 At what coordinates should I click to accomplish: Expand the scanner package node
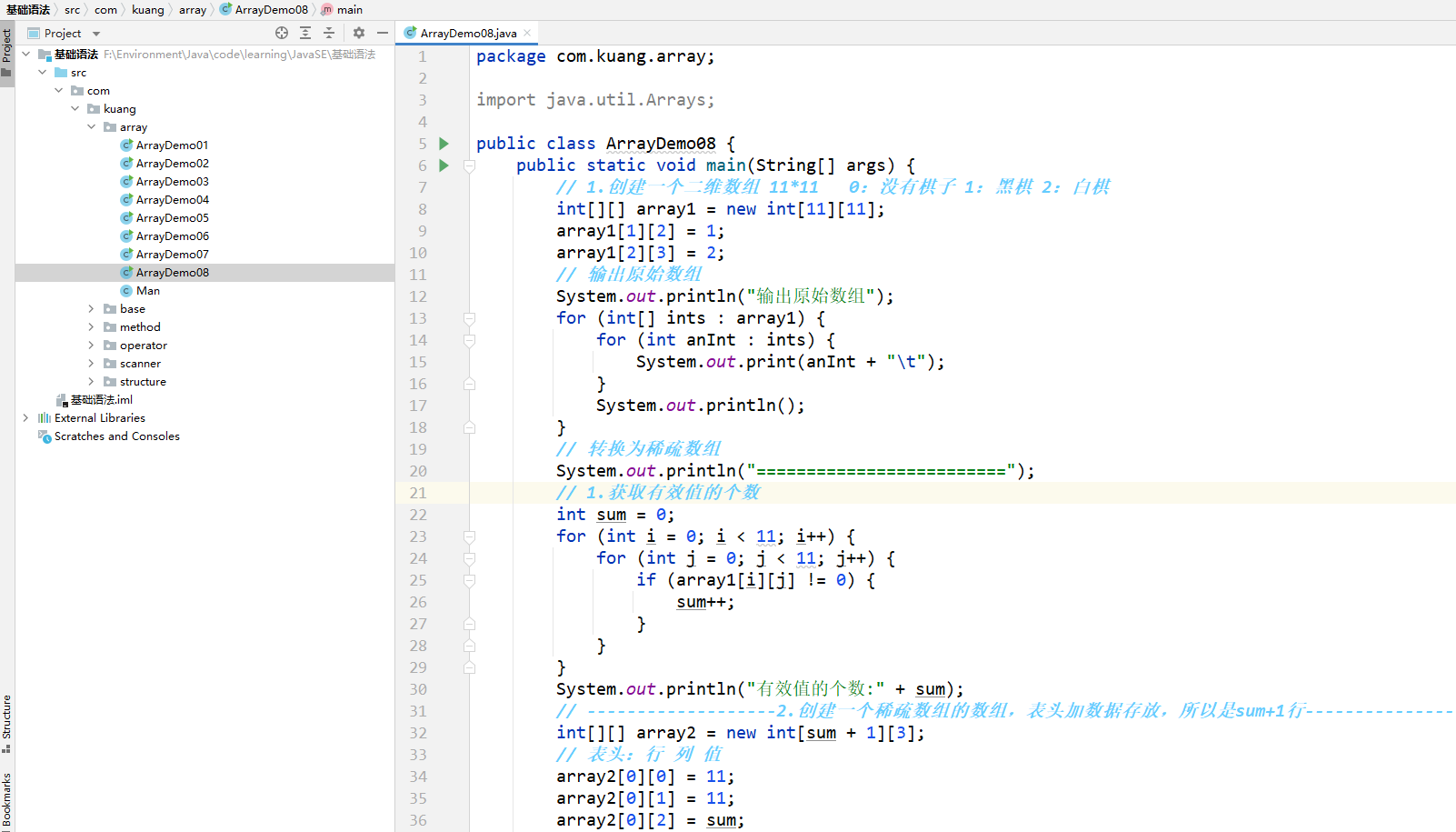pos(91,364)
